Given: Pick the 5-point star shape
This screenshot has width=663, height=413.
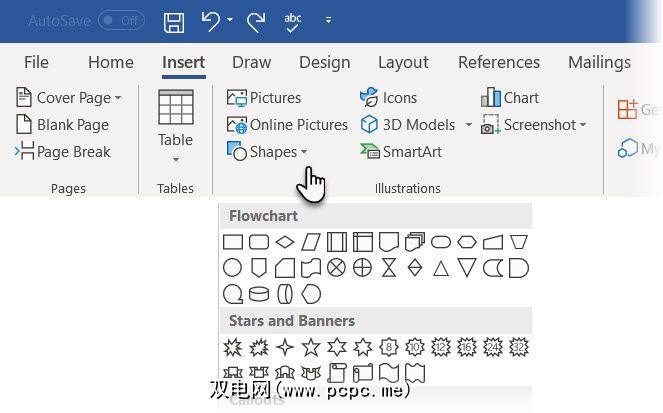Looking at the screenshot, I should pos(311,347).
